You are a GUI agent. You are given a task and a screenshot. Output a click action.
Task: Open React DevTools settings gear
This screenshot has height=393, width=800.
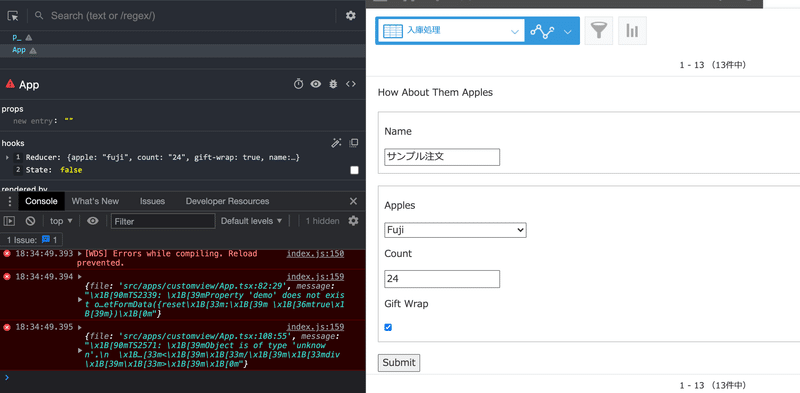pyautogui.click(x=351, y=16)
